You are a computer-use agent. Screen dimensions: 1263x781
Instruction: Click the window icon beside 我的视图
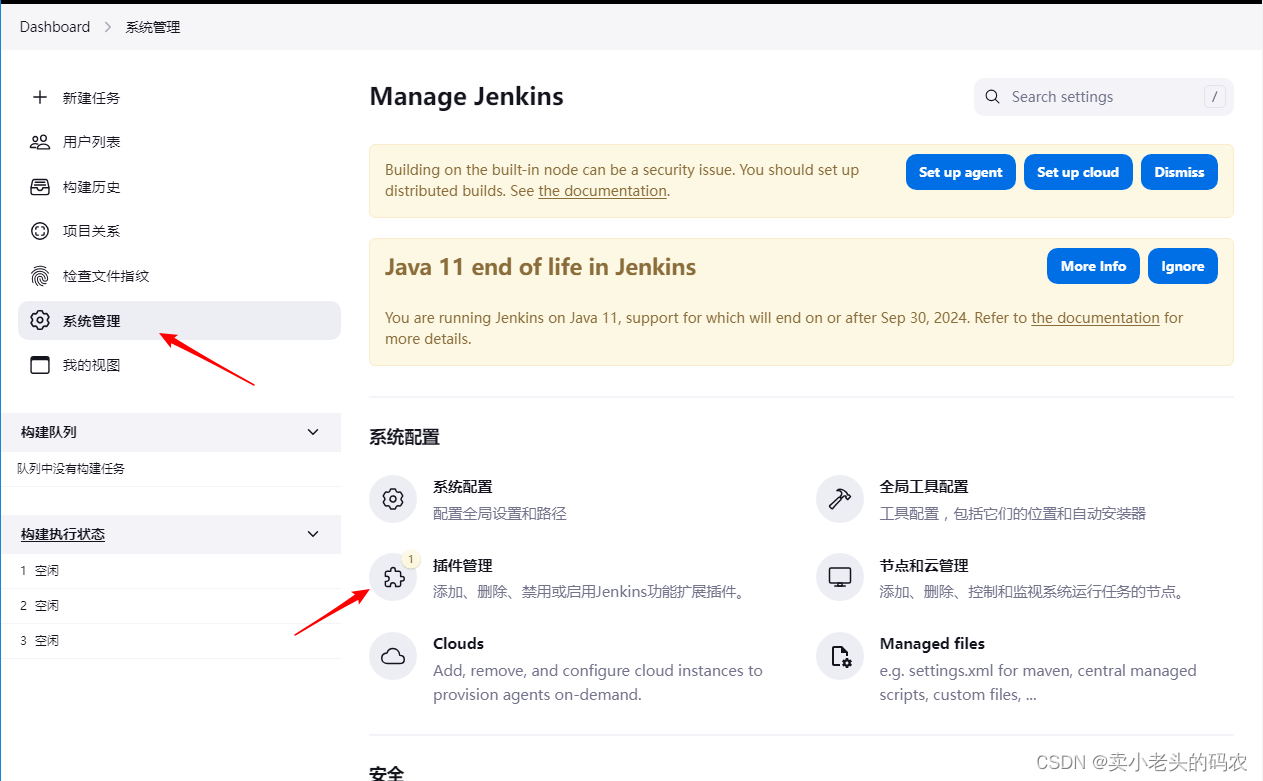tap(40, 365)
